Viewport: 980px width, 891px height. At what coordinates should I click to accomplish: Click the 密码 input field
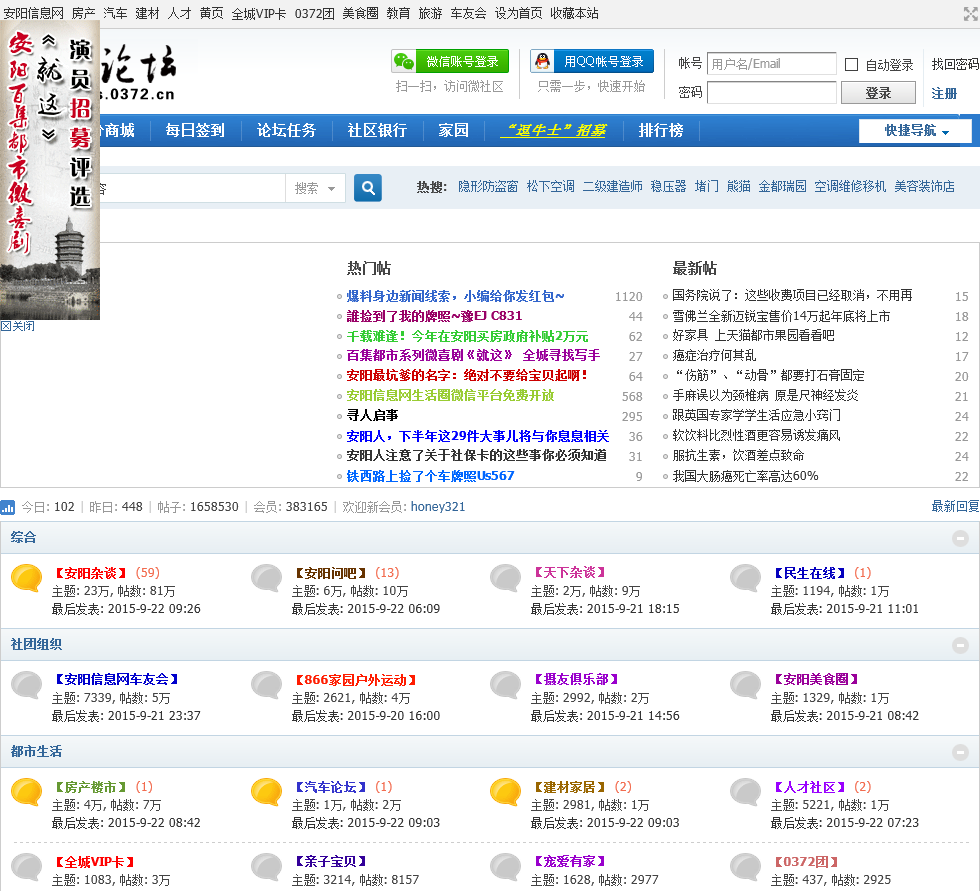[771, 92]
